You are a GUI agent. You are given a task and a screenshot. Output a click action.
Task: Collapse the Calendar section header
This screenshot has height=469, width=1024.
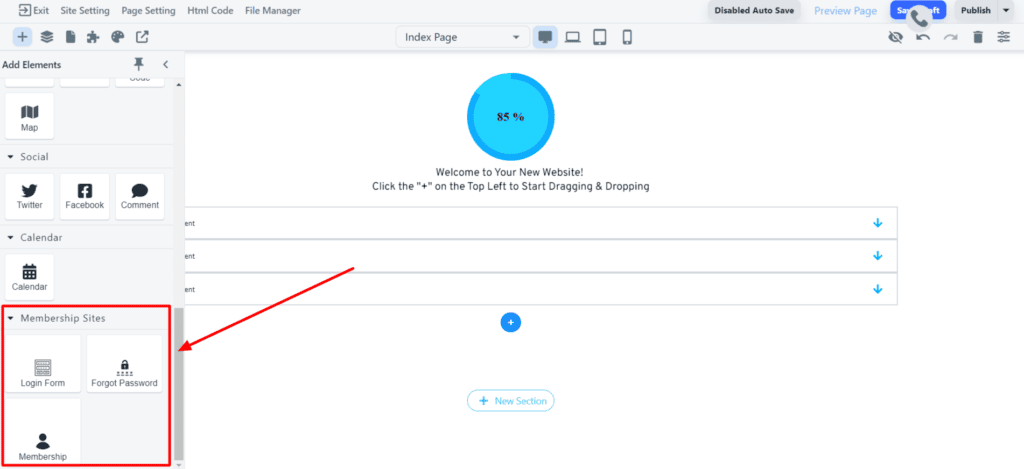pyautogui.click(x=10, y=237)
